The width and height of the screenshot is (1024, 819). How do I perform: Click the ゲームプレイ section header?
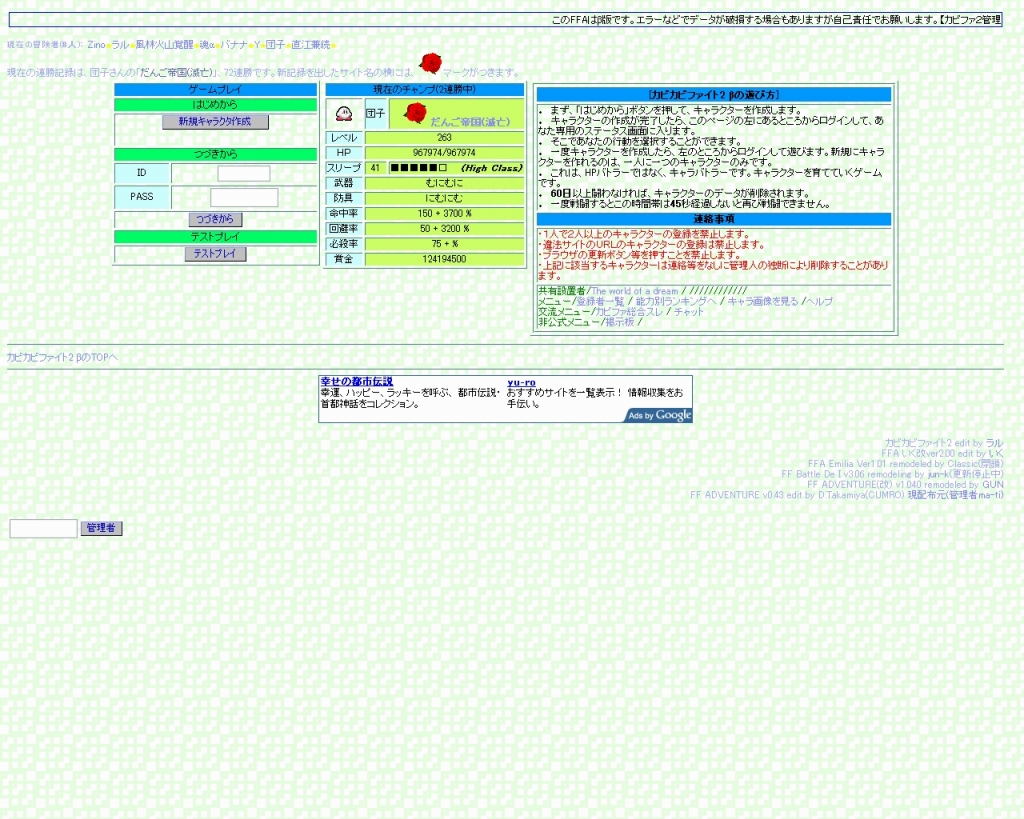point(216,89)
